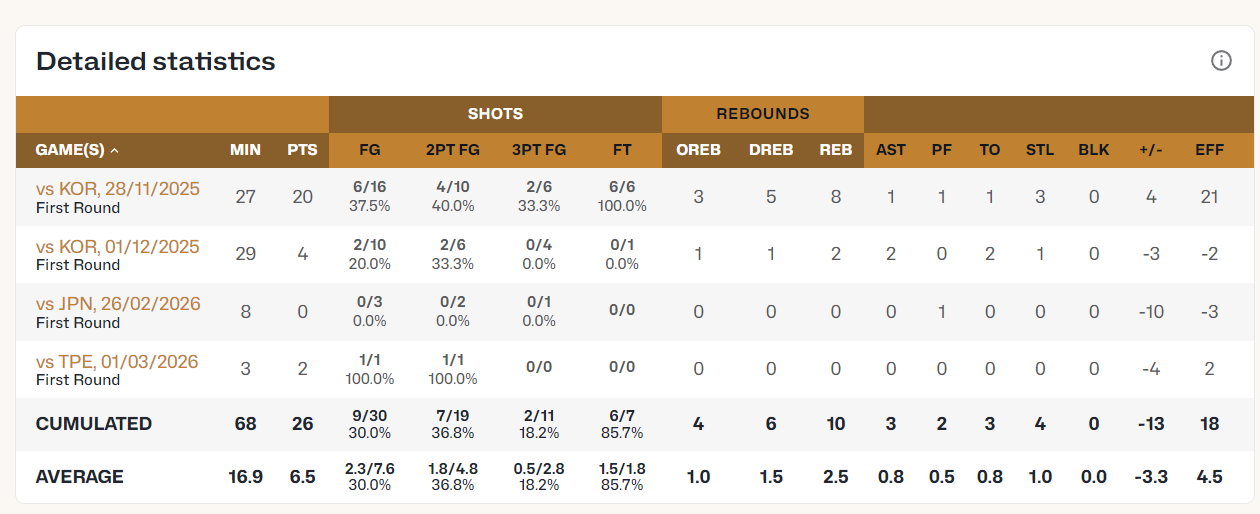Open the info icon beside Detailed statistics
Viewport: 1260px width, 514px height.
click(1221, 61)
